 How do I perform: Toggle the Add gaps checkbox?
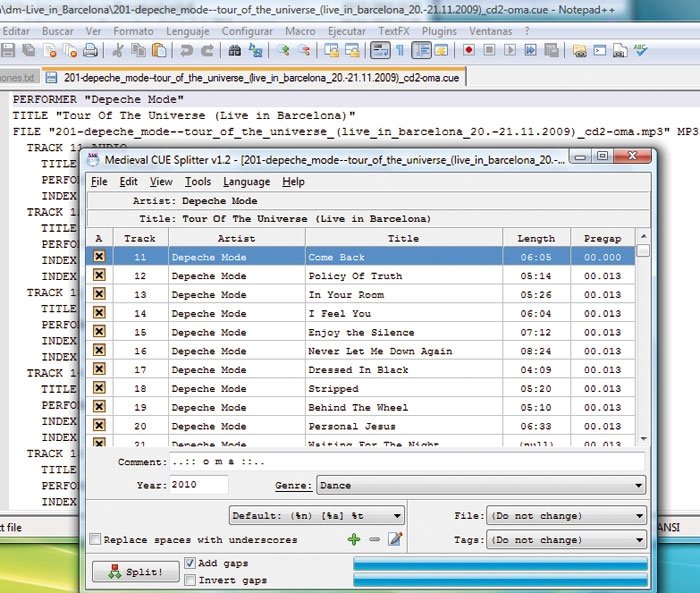click(190, 563)
